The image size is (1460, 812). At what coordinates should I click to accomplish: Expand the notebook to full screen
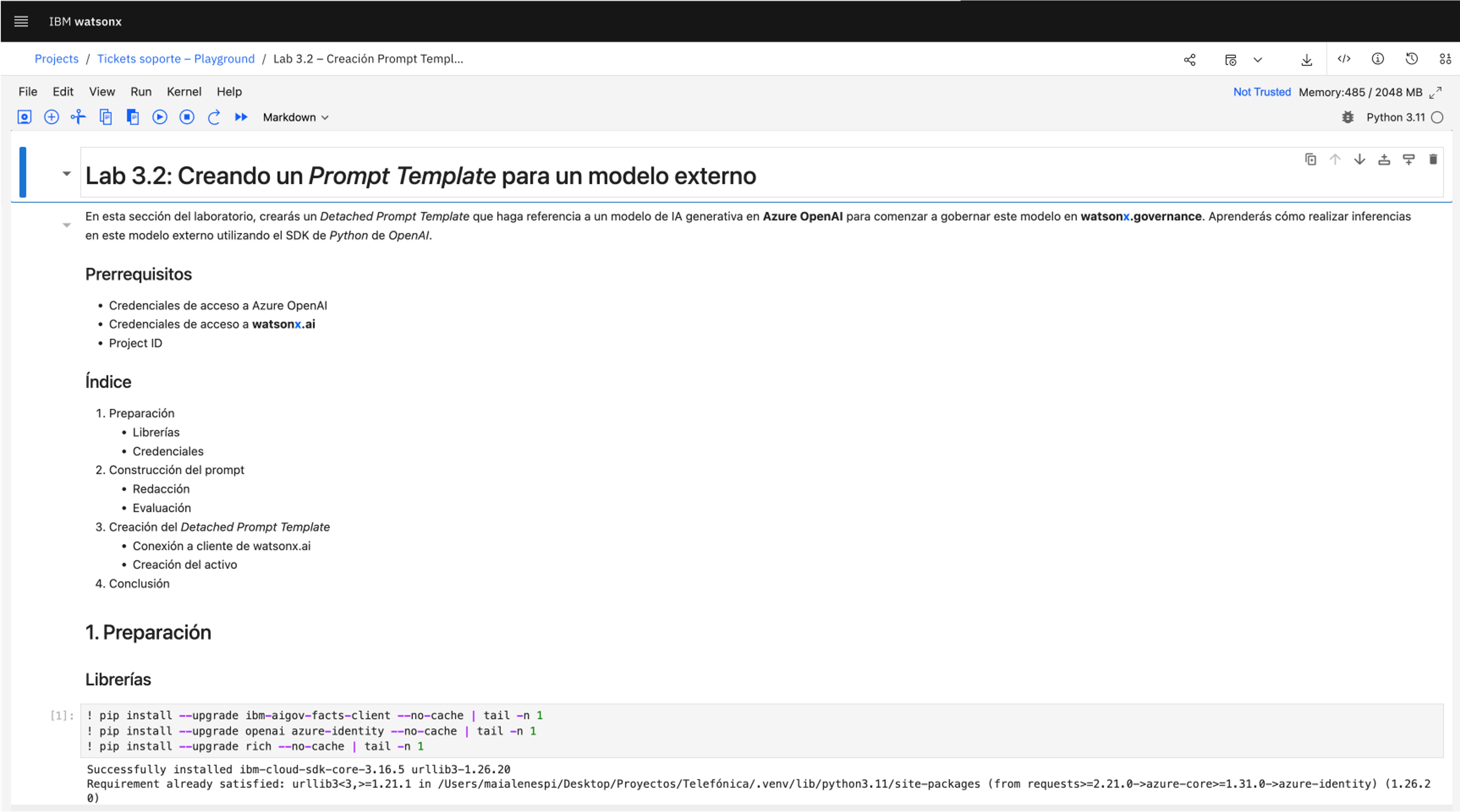pyautogui.click(x=1436, y=92)
